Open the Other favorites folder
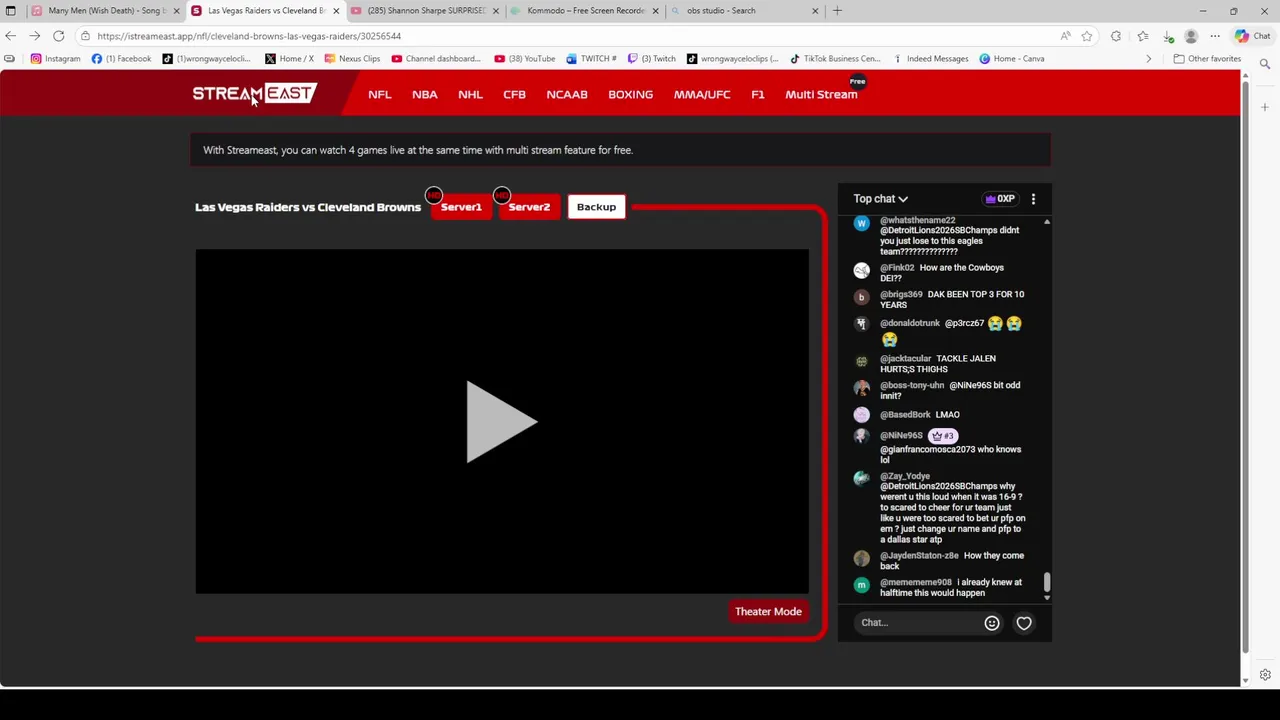The height and width of the screenshot is (720, 1280). pyautogui.click(x=1207, y=59)
